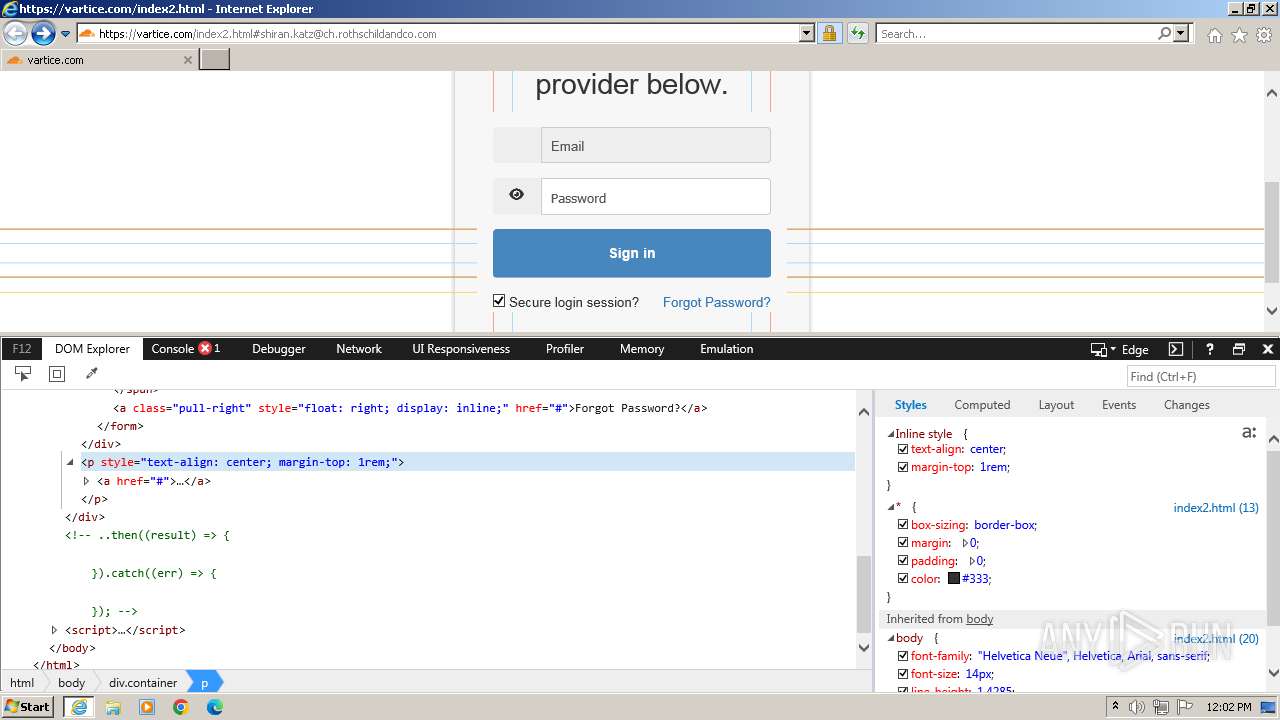1280x720 pixels.
Task: Open the index2.html (13) source link
Action: click(1216, 508)
